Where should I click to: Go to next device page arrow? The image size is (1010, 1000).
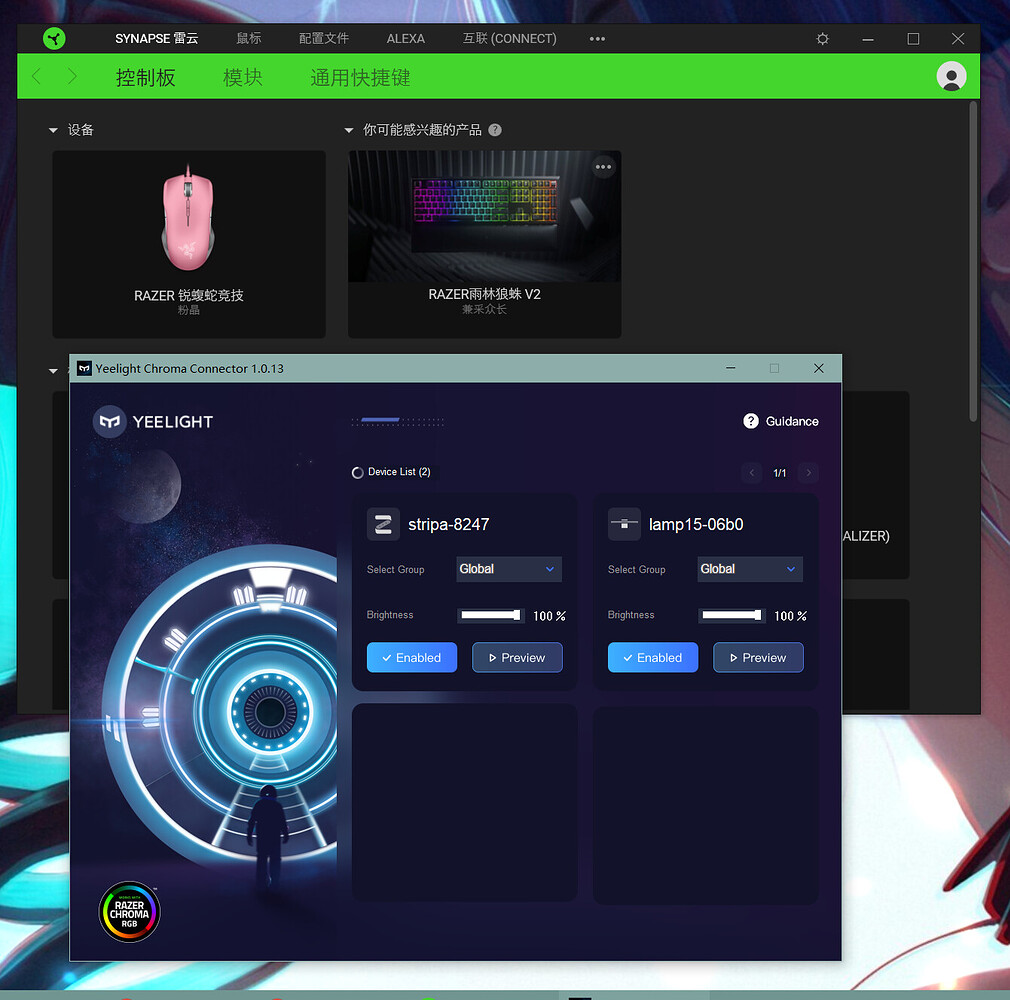click(808, 472)
